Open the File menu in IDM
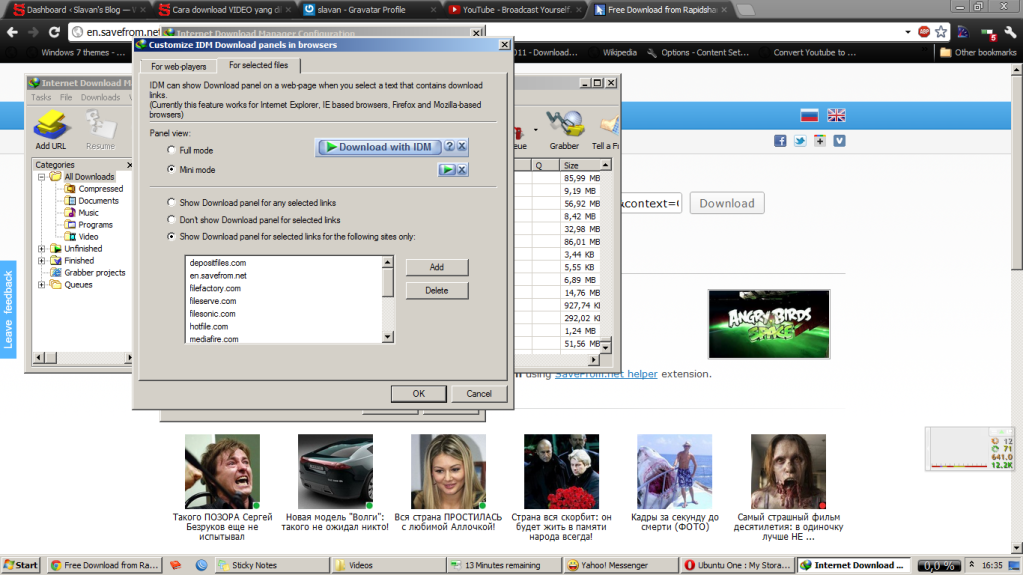The height and width of the screenshot is (575, 1023). pos(66,97)
